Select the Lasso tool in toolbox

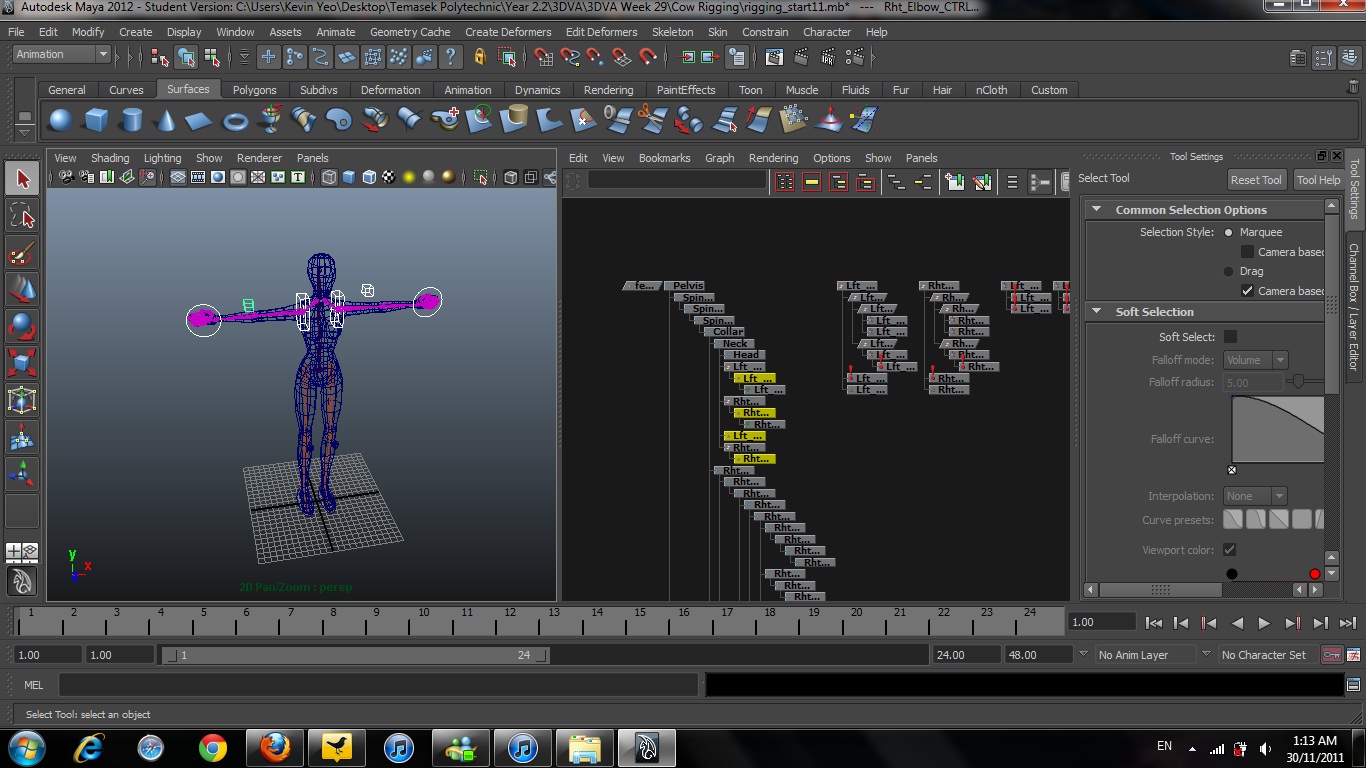22,215
